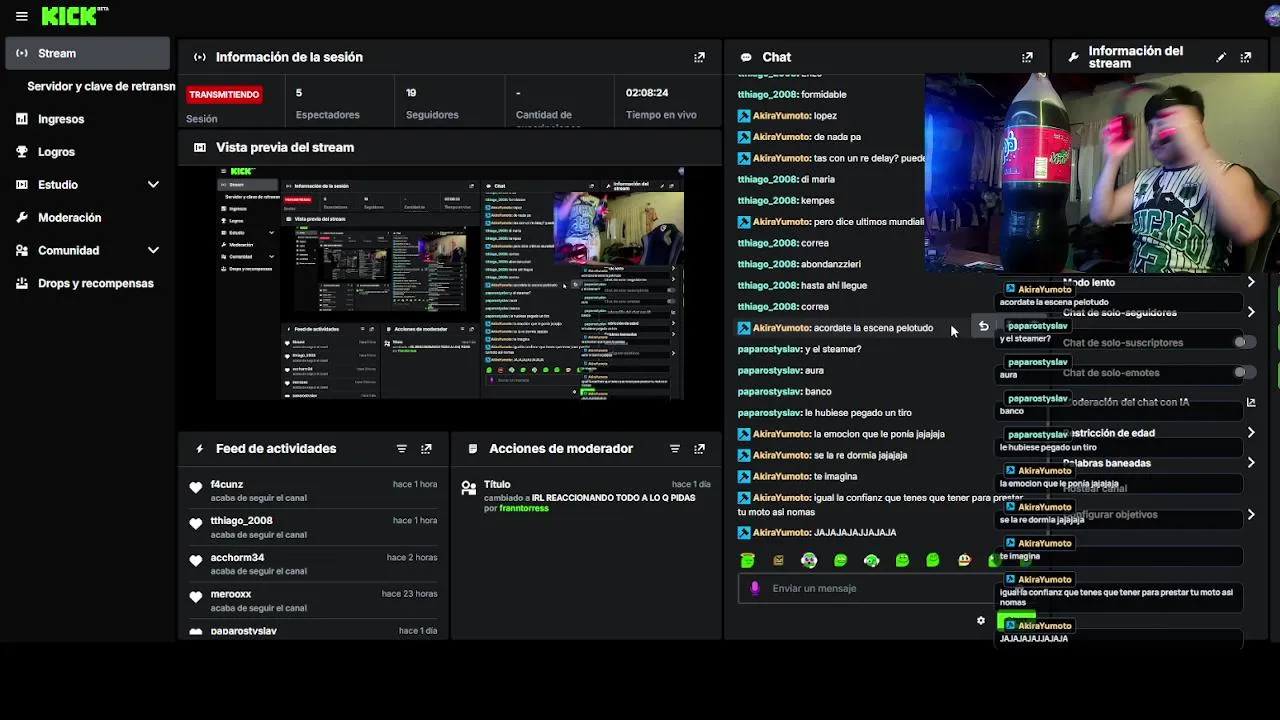Click the Ingresos bar-chart icon
The width and height of the screenshot is (1280, 720).
point(22,119)
